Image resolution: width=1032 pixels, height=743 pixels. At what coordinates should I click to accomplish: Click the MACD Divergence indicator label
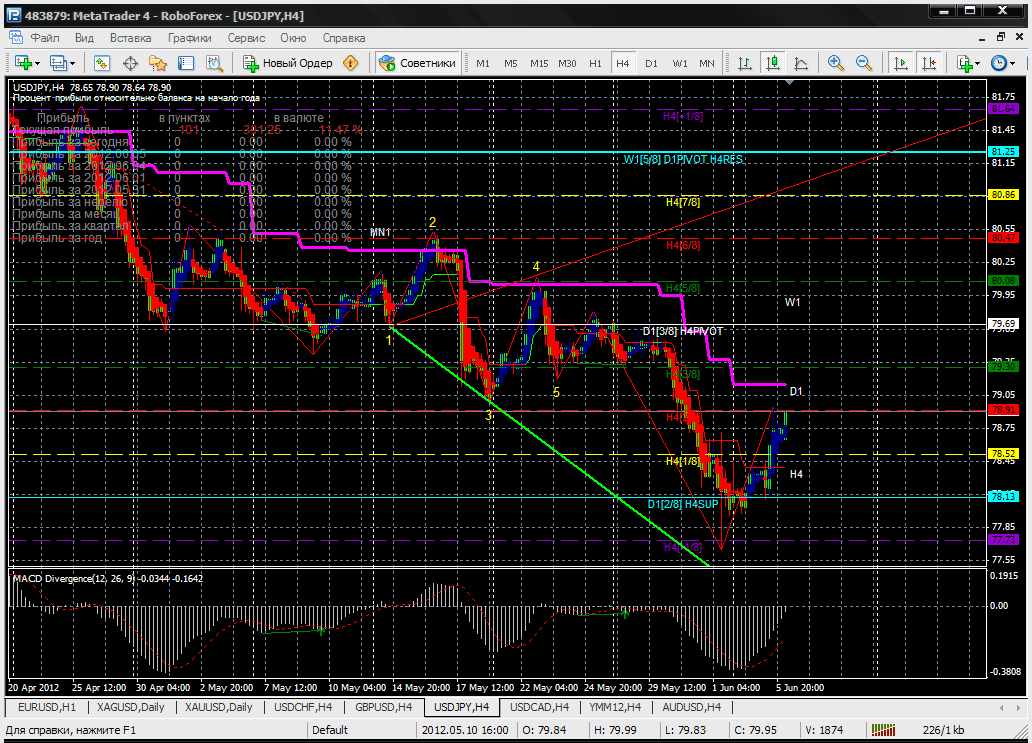coord(109,578)
